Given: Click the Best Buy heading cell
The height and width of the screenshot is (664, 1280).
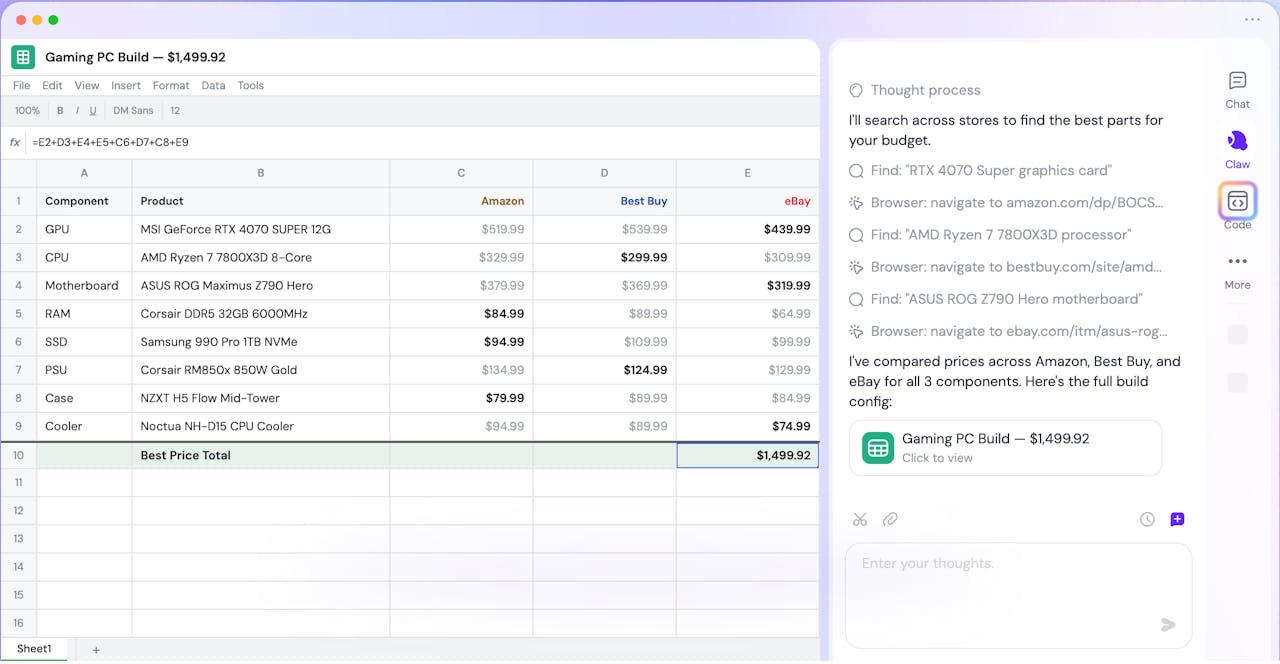Looking at the screenshot, I should point(605,201).
